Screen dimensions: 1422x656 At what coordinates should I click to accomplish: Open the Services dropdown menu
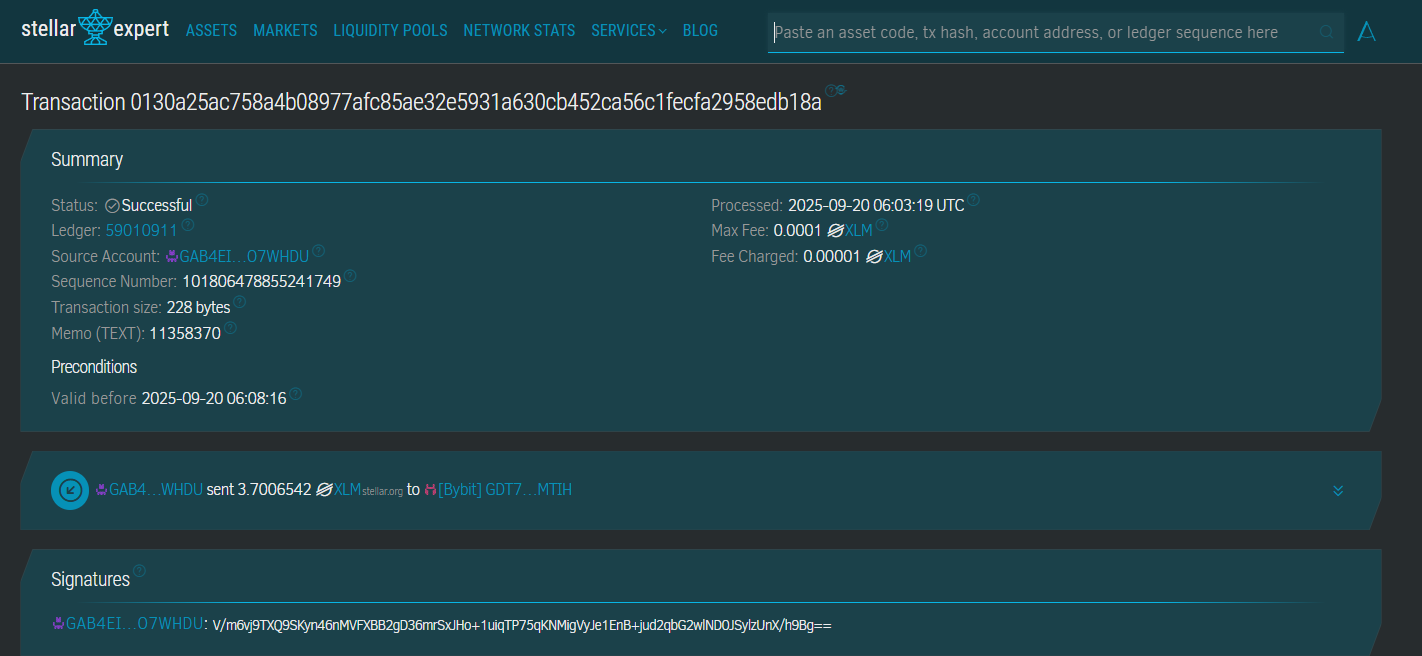point(628,31)
